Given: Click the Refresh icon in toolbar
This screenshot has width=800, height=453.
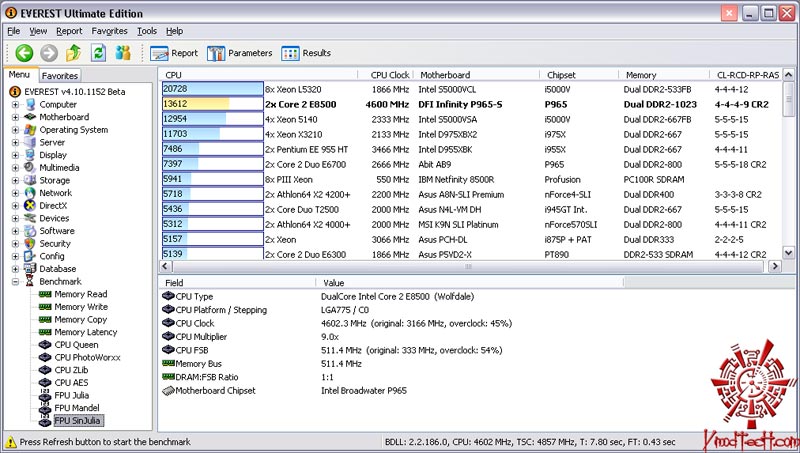Looking at the screenshot, I should [98, 53].
